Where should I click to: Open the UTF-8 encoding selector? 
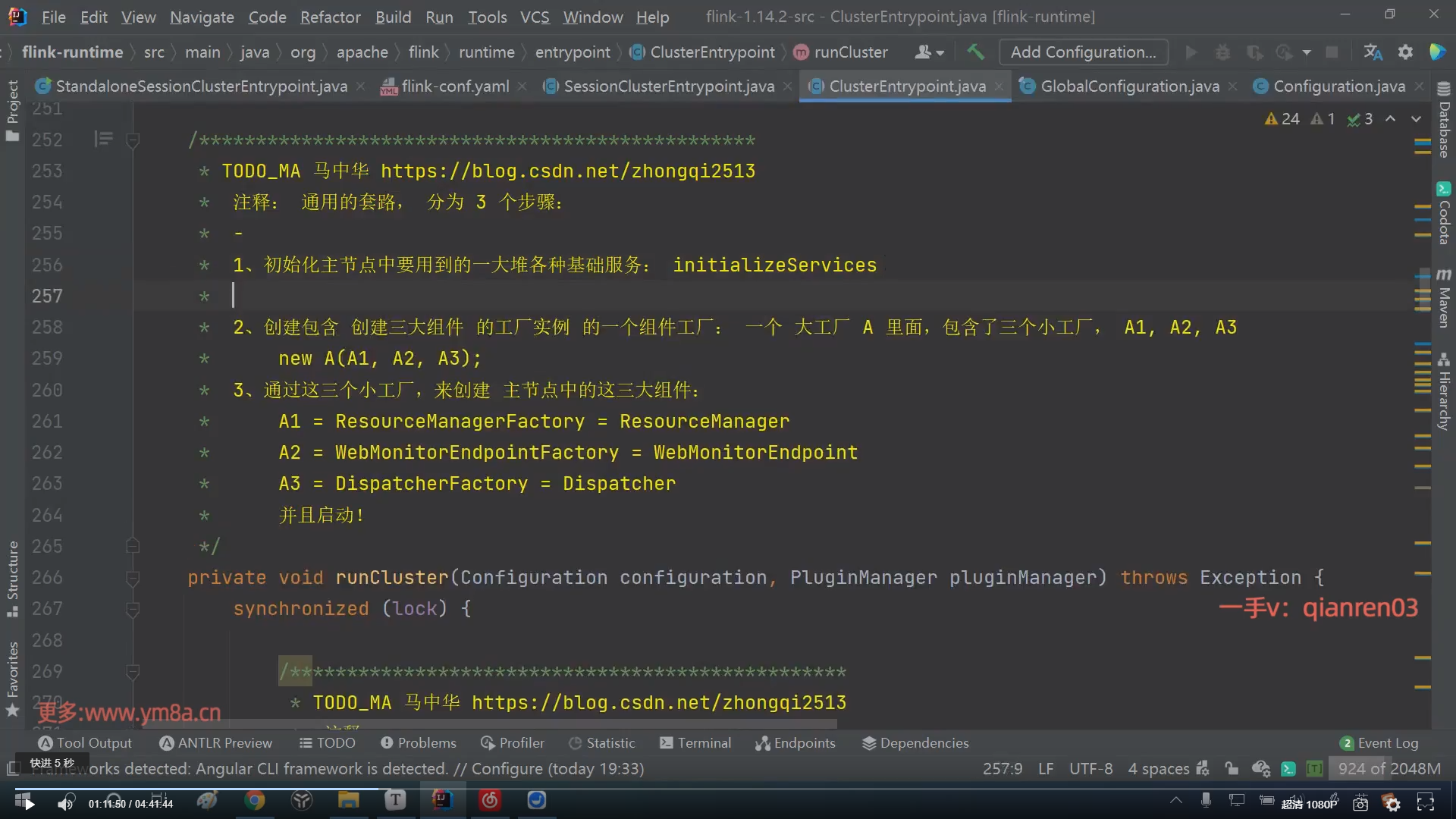coord(1090,768)
